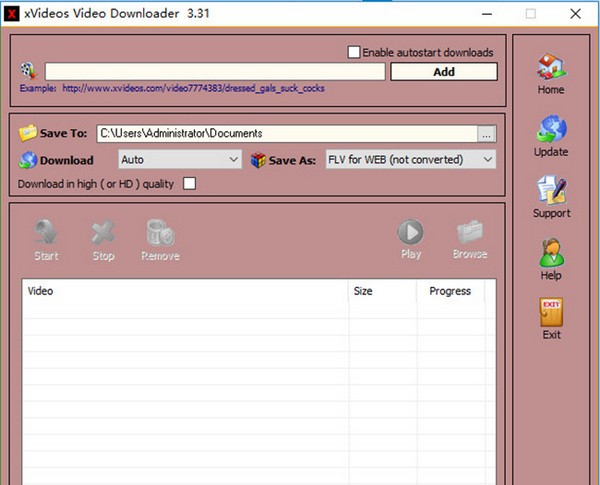Viewport: 600px width, 485px height.
Task: Click the Play video icon
Action: pyautogui.click(x=410, y=232)
